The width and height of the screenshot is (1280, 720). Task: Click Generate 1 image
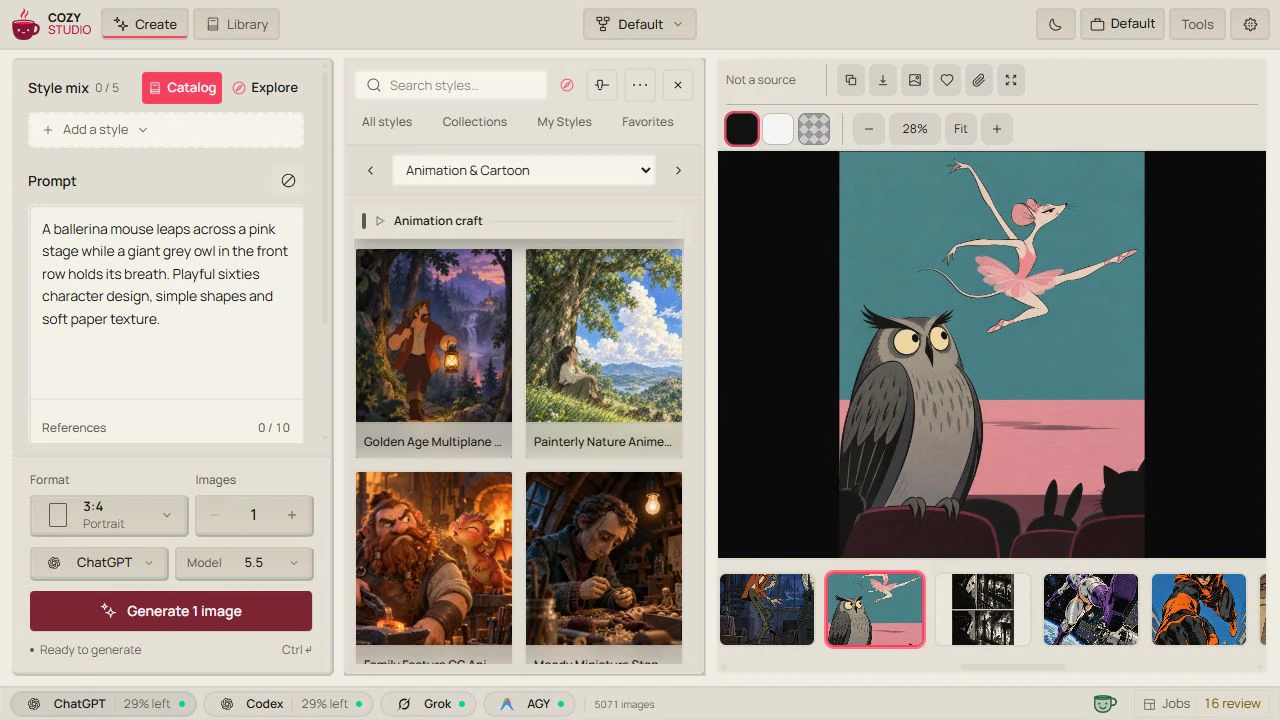click(171, 611)
